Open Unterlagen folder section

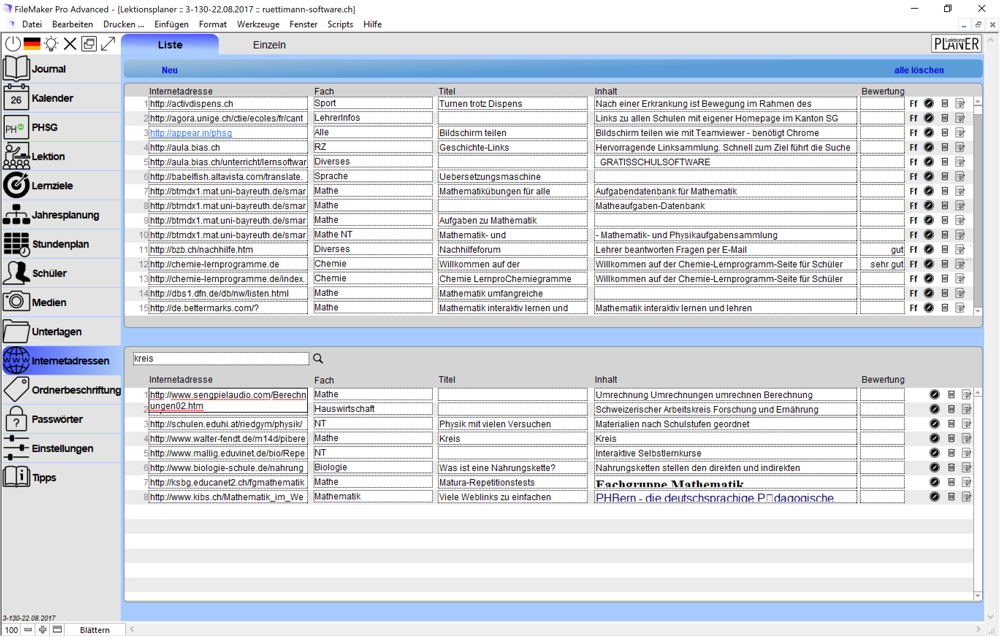coord(61,332)
